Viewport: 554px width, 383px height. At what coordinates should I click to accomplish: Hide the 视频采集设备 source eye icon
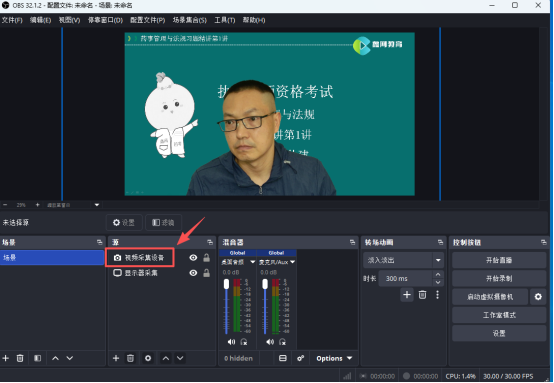click(x=193, y=258)
